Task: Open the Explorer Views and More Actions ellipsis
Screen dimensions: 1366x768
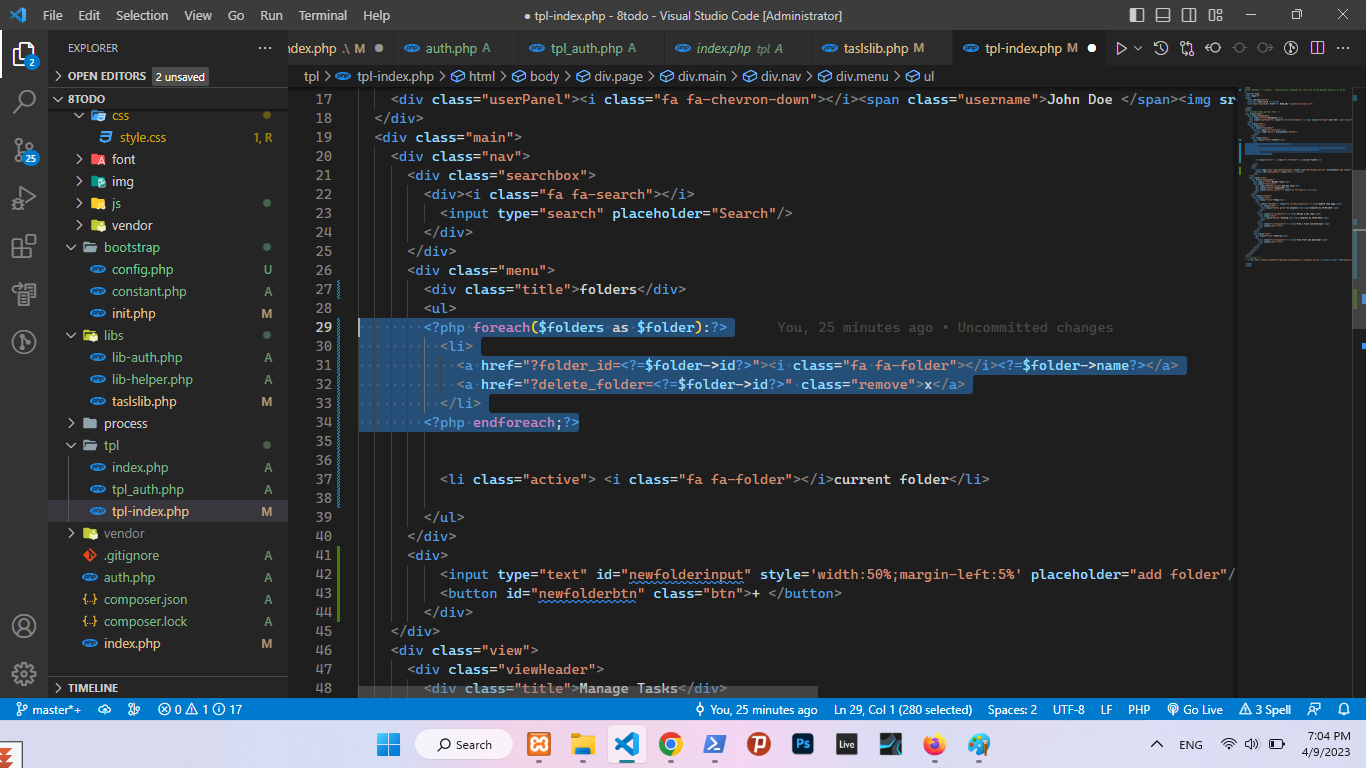Action: point(264,48)
